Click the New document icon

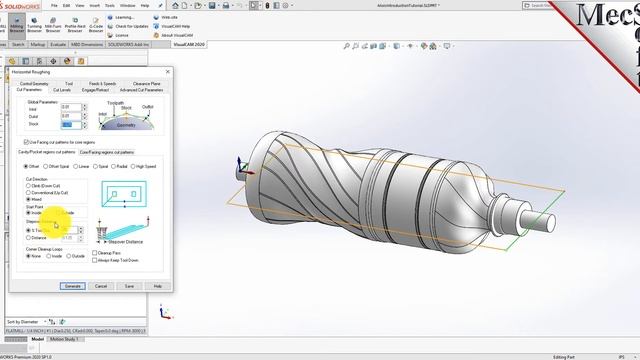tap(184, 6)
